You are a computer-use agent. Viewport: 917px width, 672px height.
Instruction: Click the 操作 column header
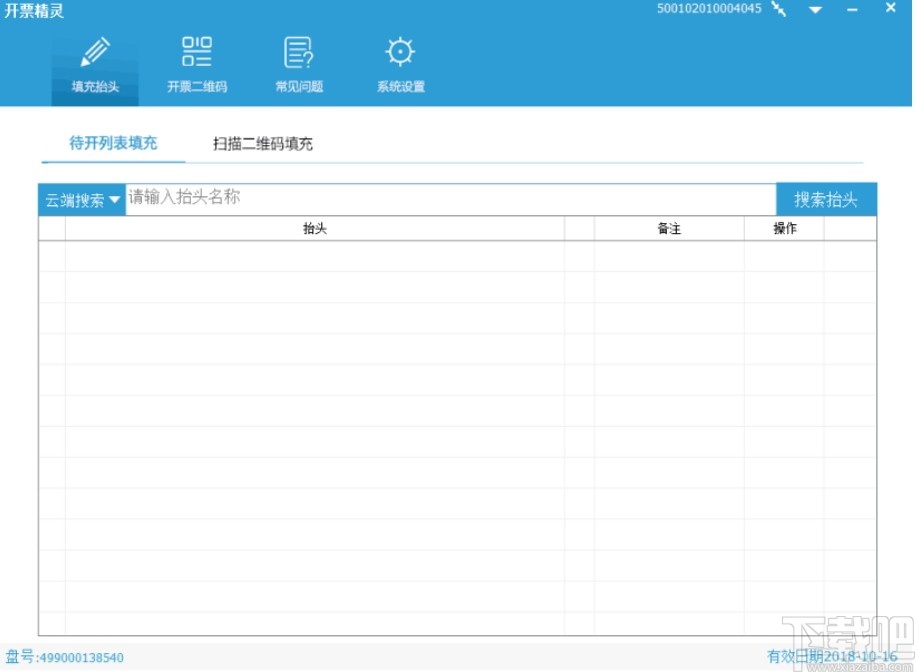tap(784, 229)
